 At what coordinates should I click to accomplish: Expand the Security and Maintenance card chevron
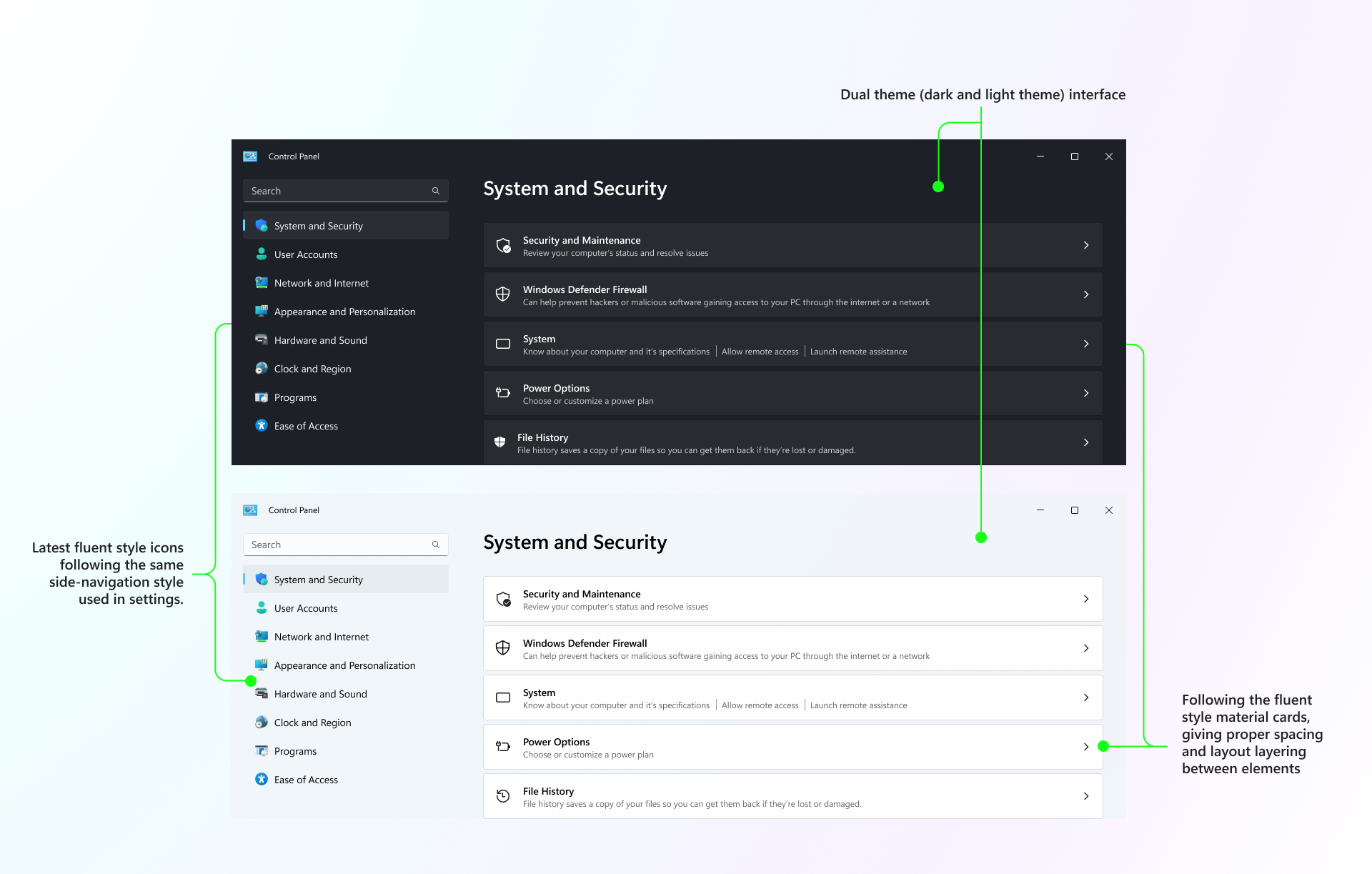1085,245
